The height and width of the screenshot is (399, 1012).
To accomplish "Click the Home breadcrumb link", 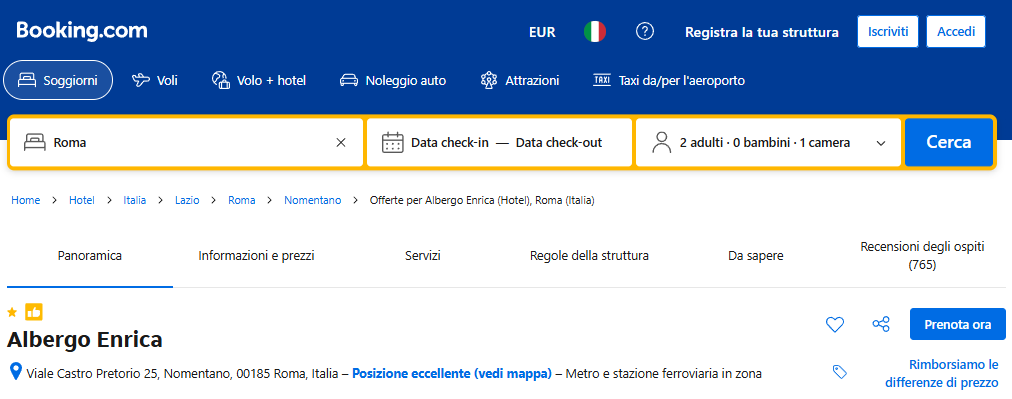I will [x=25, y=200].
